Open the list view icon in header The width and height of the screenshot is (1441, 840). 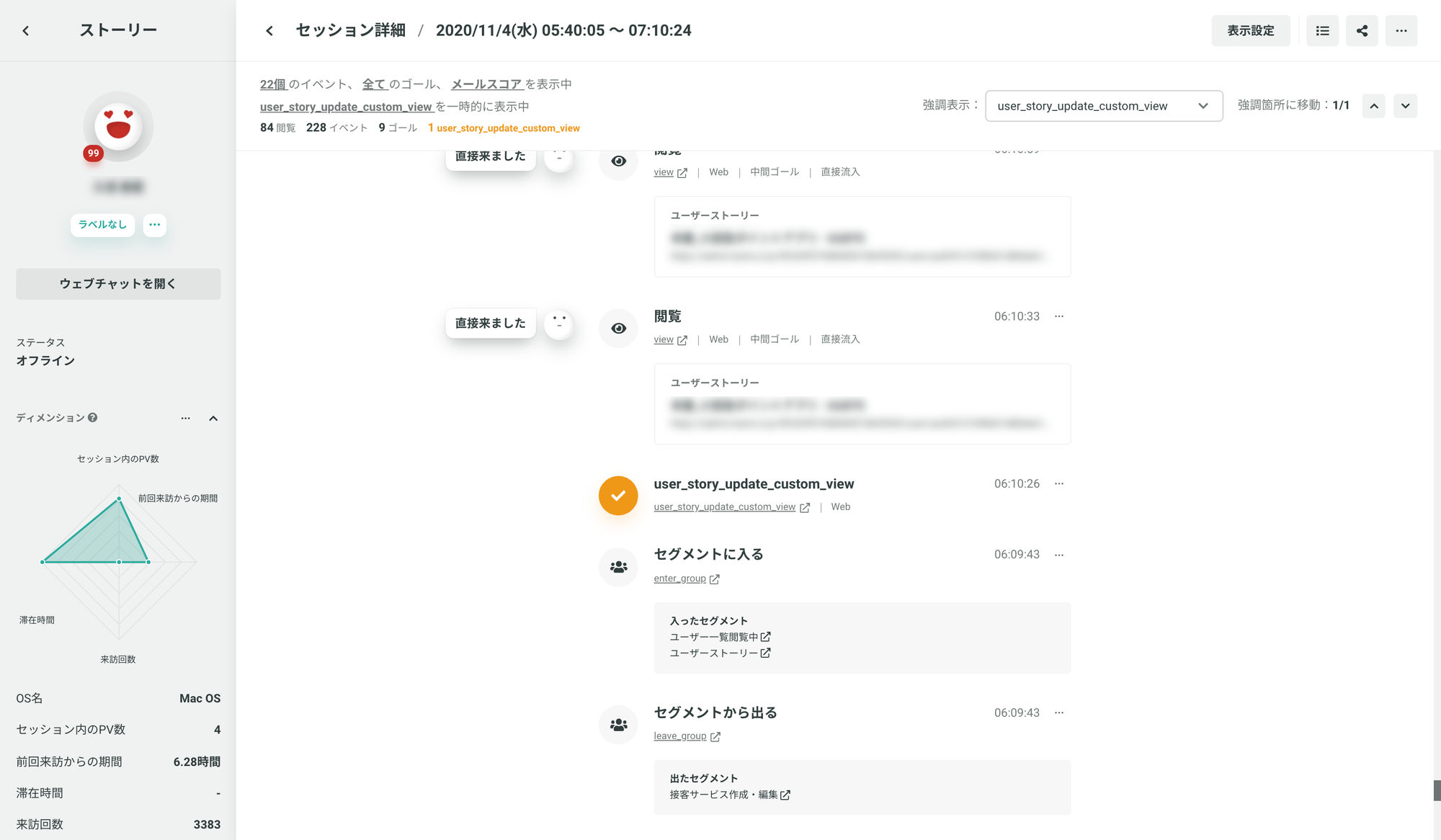click(x=1322, y=31)
